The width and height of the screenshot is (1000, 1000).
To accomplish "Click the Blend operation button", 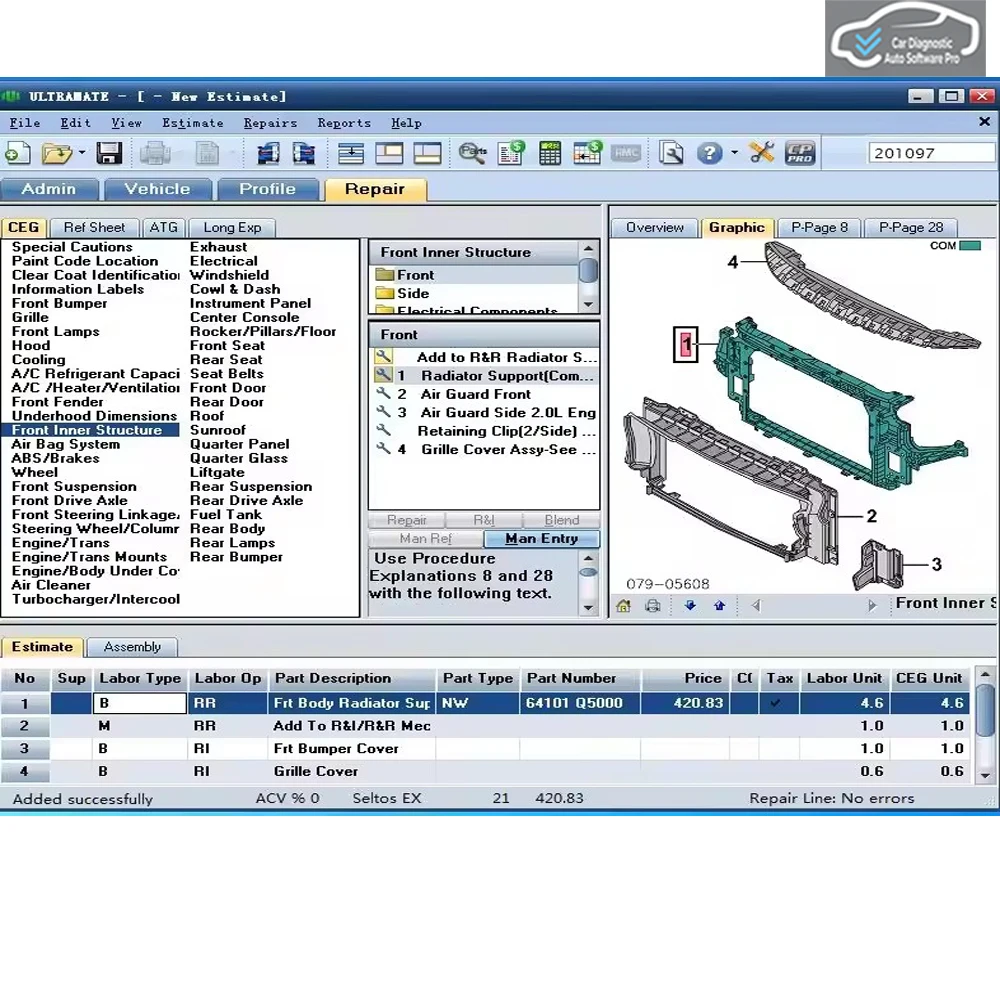I will tap(561, 520).
